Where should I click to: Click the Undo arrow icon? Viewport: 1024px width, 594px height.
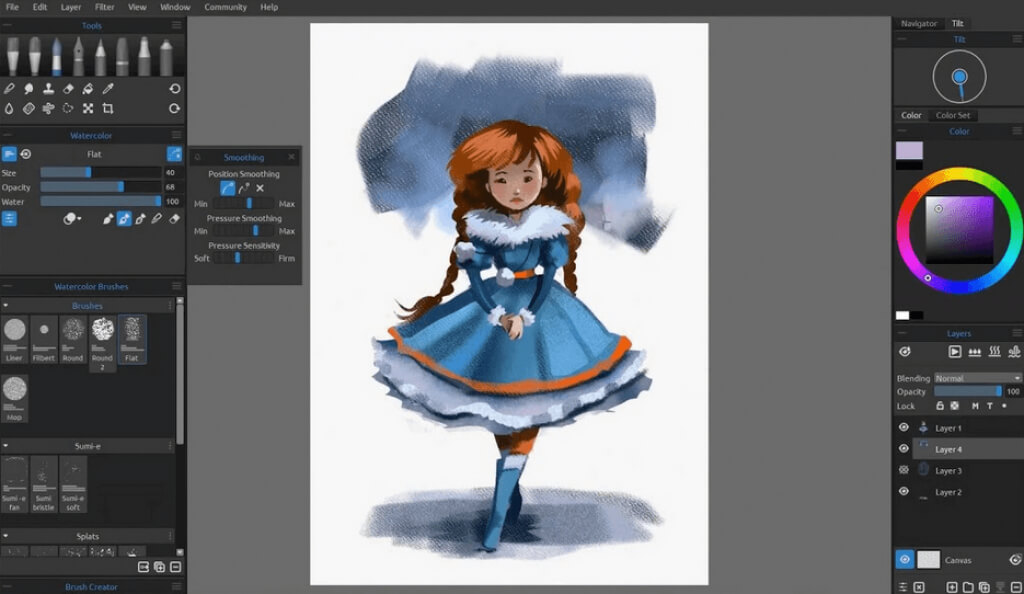tap(175, 89)
